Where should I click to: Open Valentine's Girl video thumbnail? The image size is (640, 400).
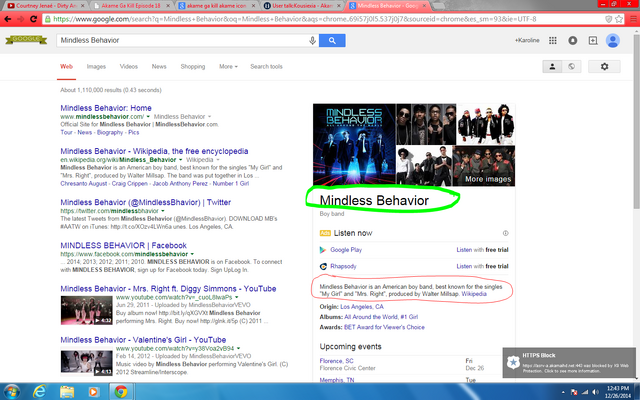(x=87, y=361)
